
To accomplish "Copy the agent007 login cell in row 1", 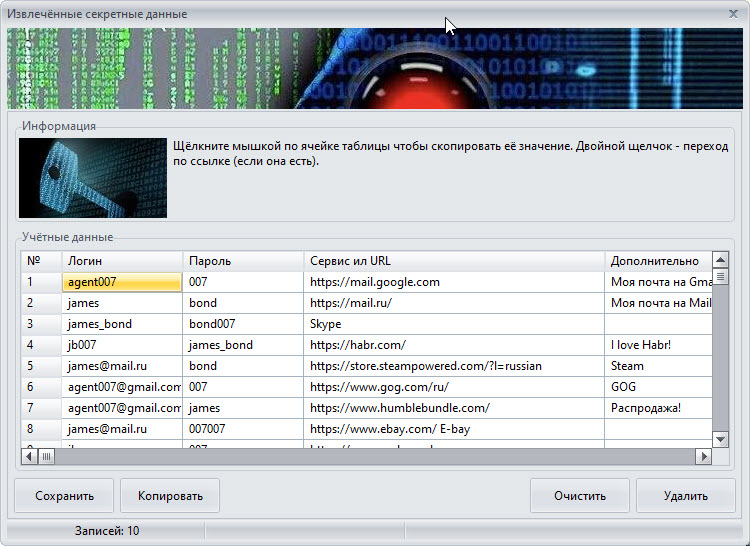I will point(122,282).
